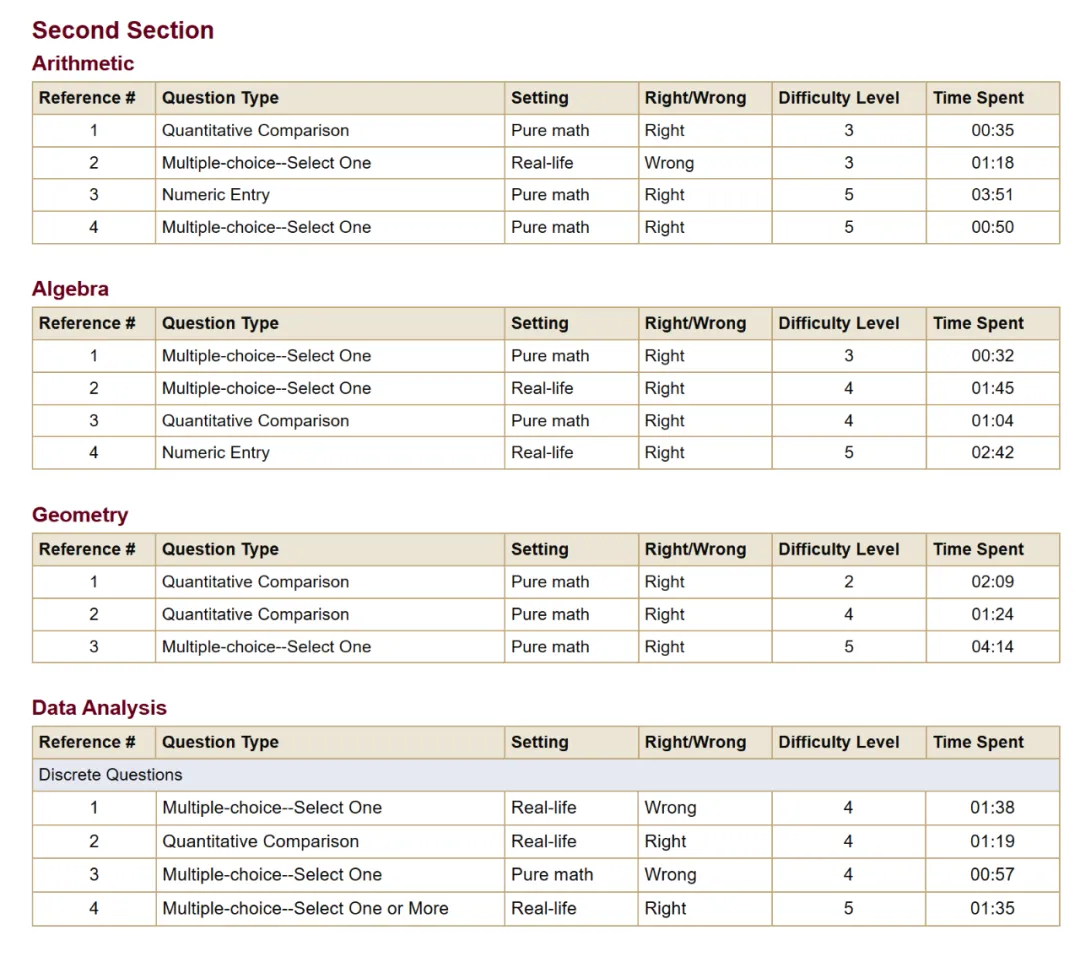Select the 00:57 time cell in Data Analysis
Viewport: 1080px width, 973px height.
click(992, 875)
